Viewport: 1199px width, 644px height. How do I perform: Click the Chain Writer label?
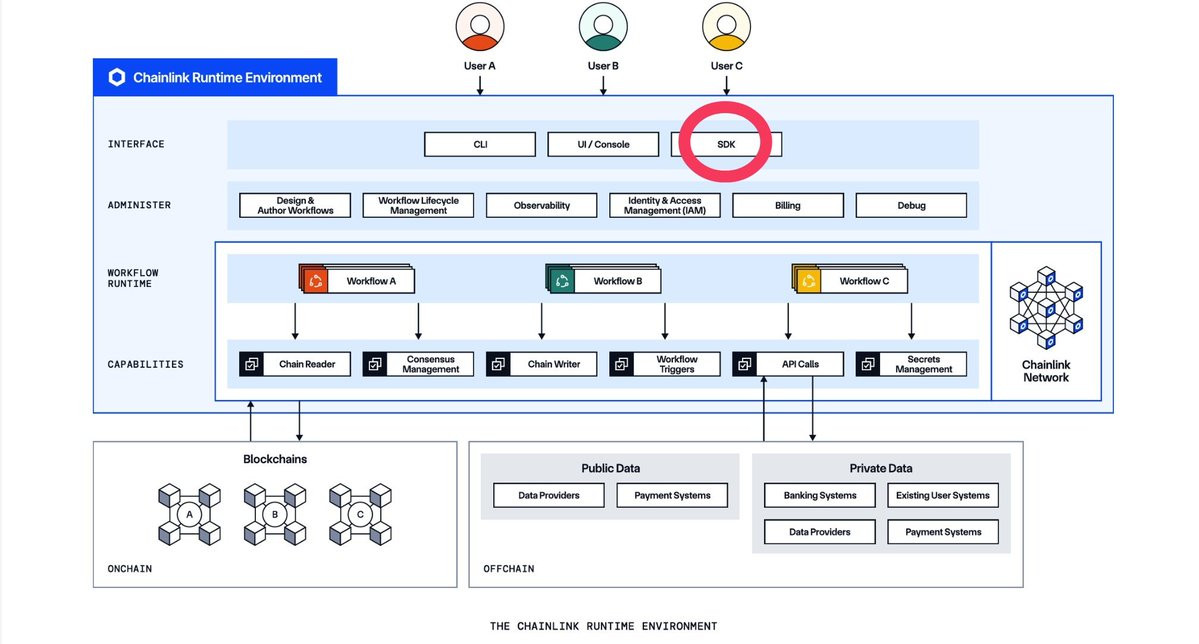click(x=554, y=364)
